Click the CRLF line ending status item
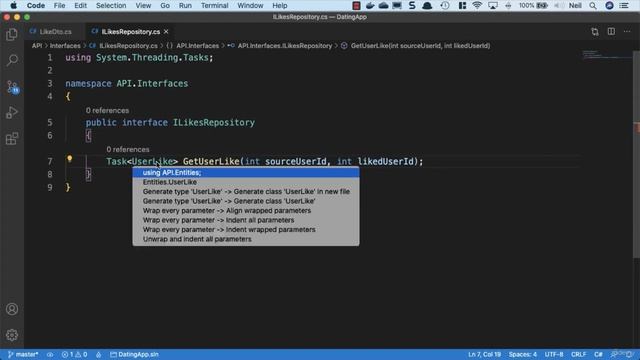This screenshot has width=640, height=360. pos(579,354)
